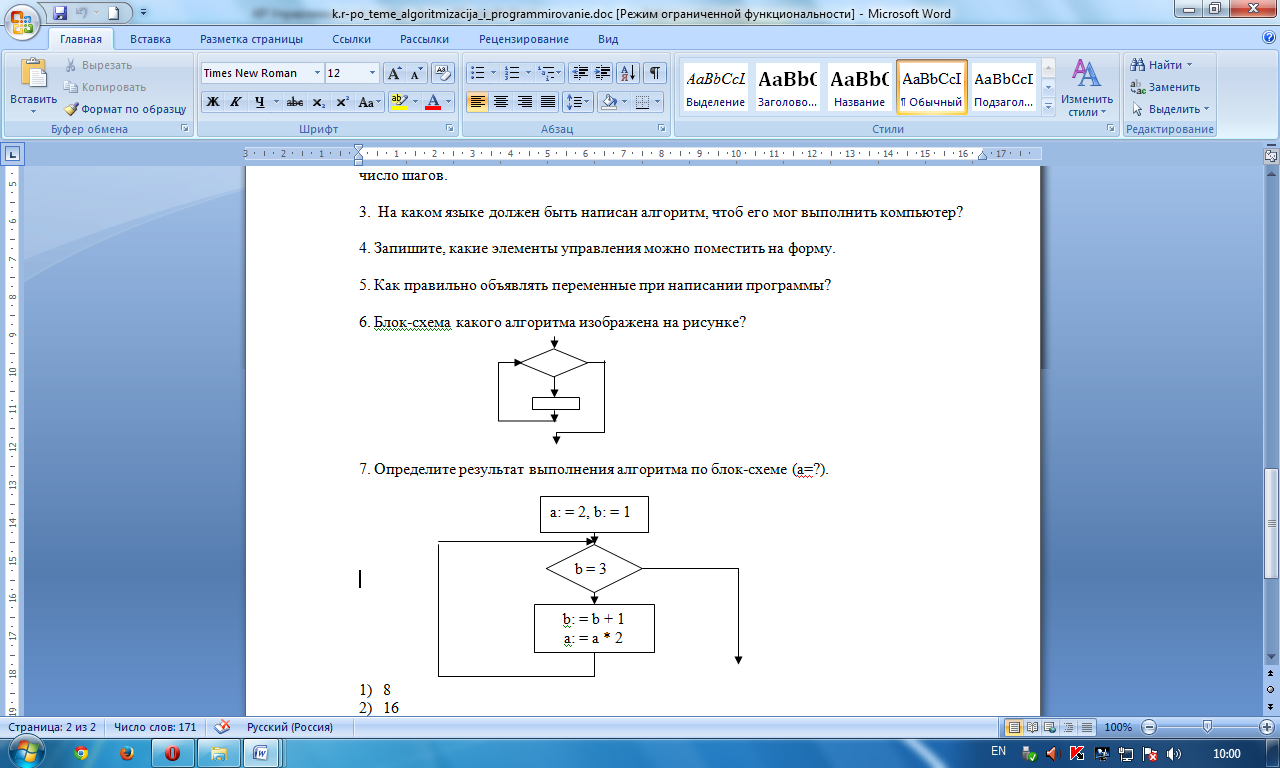Open font dialog launcher
The height and width of the screenshot is (768, 1280).
pos(449,129)
